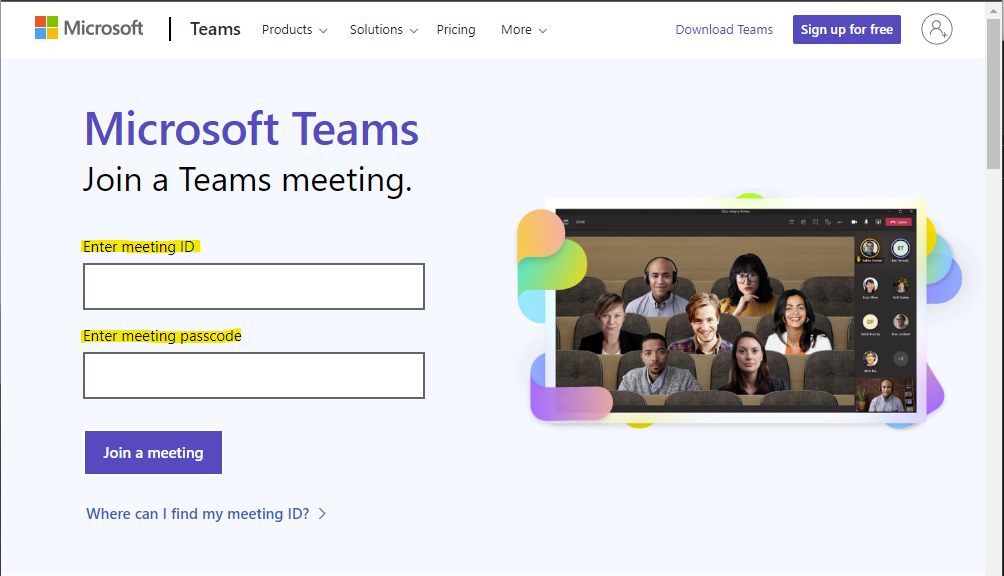
Task: Open the Solutions dropdown menu
Action: (x=383, y=30)
